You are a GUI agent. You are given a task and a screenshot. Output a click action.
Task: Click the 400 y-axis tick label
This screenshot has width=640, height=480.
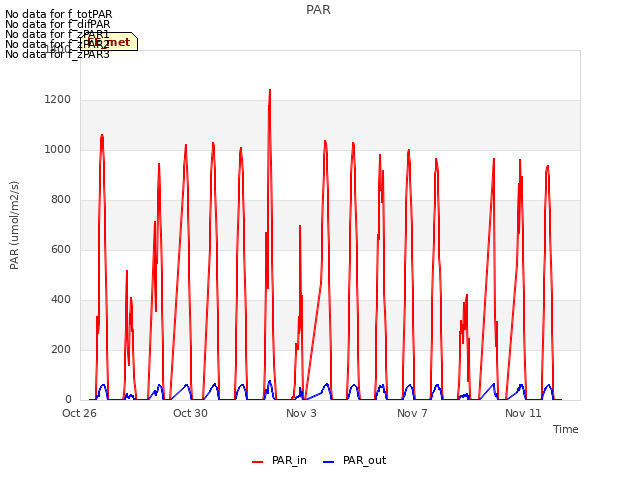tap(61, 300)
